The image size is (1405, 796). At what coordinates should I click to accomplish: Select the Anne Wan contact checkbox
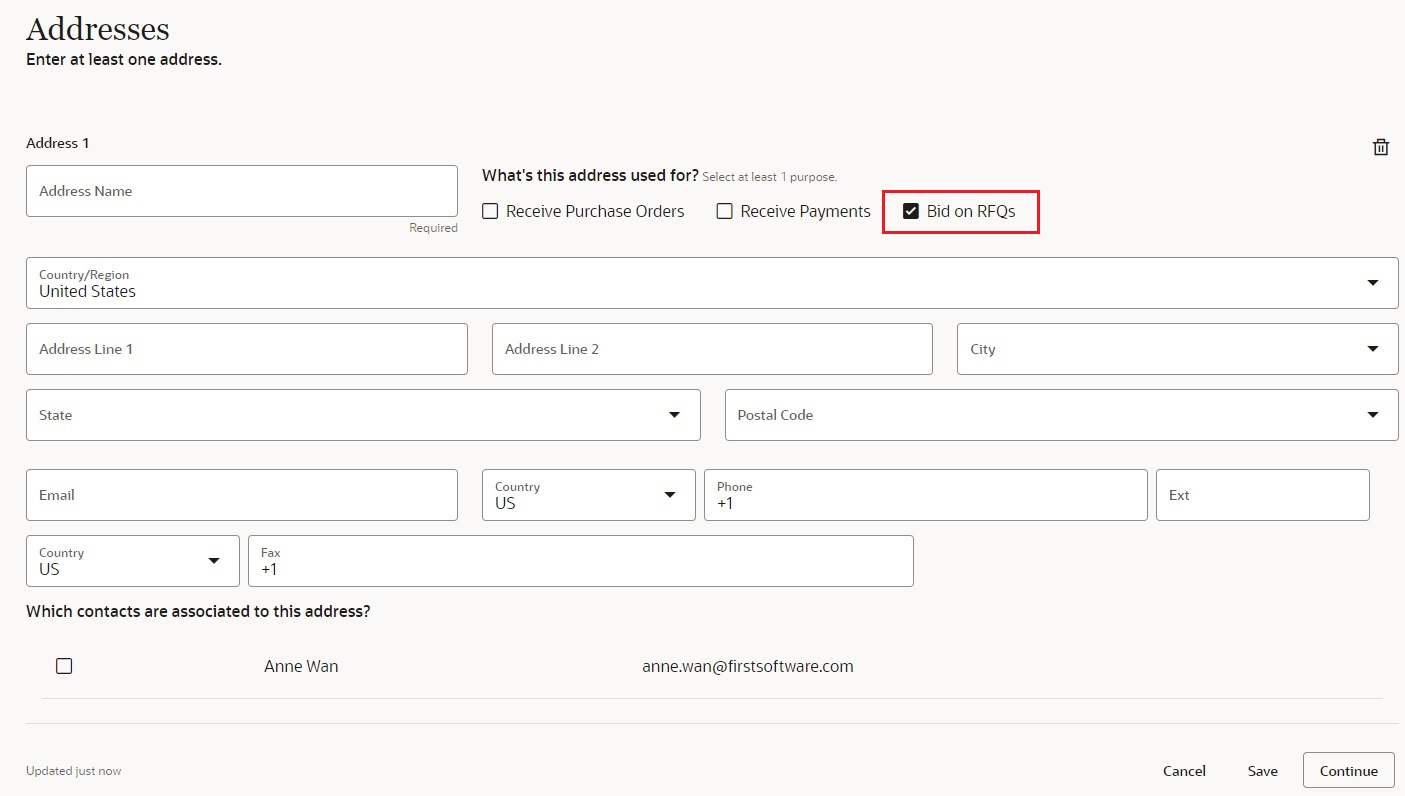[64, 666]
